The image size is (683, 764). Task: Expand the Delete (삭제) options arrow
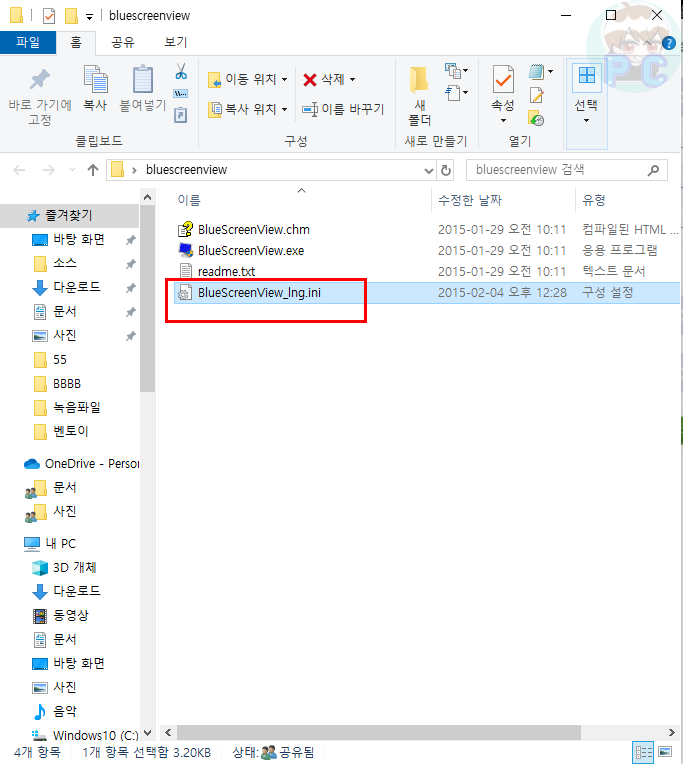pyautogui.click(x=353, y=79)
